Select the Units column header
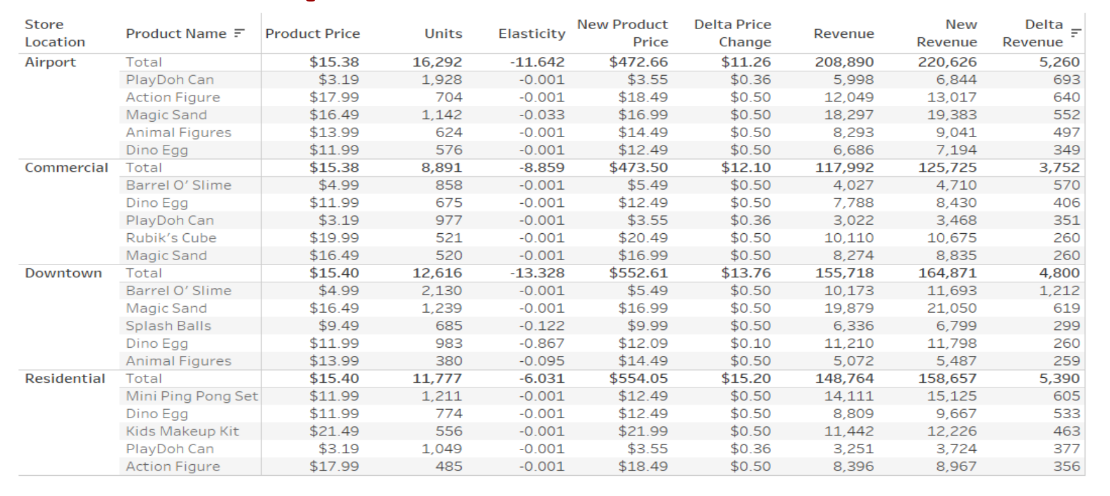The height and width of the screenshot is (496, 1110). click(443, 34)
